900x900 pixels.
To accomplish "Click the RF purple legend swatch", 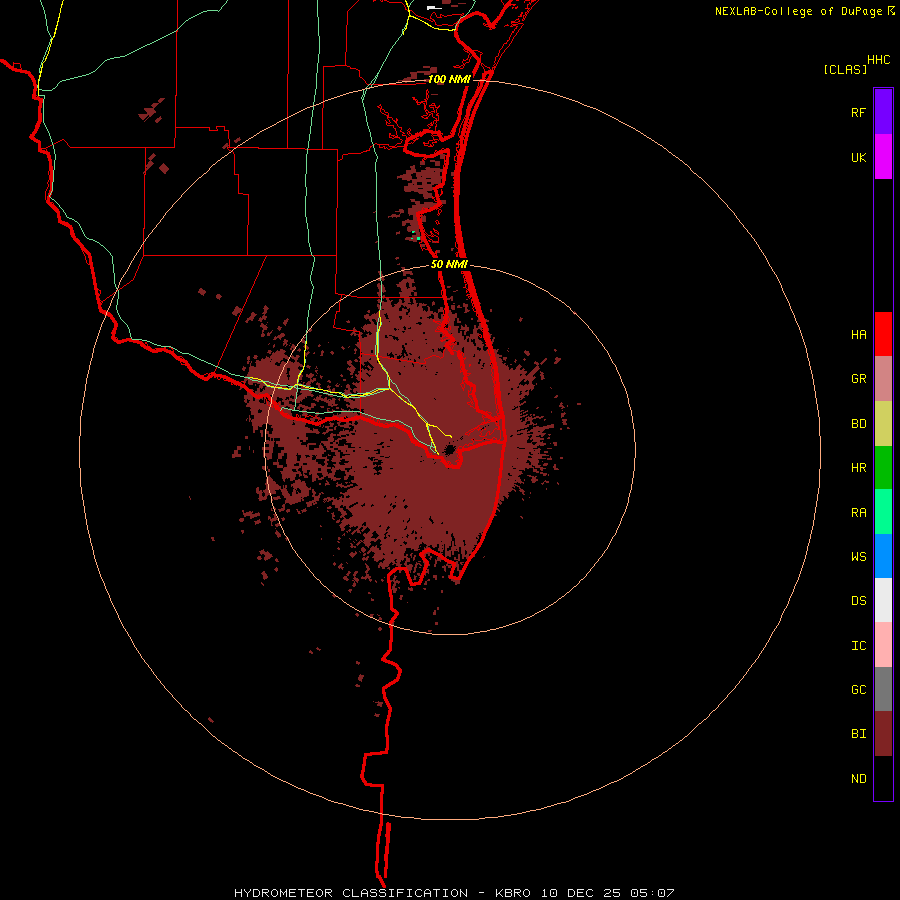I will [883, 112].
